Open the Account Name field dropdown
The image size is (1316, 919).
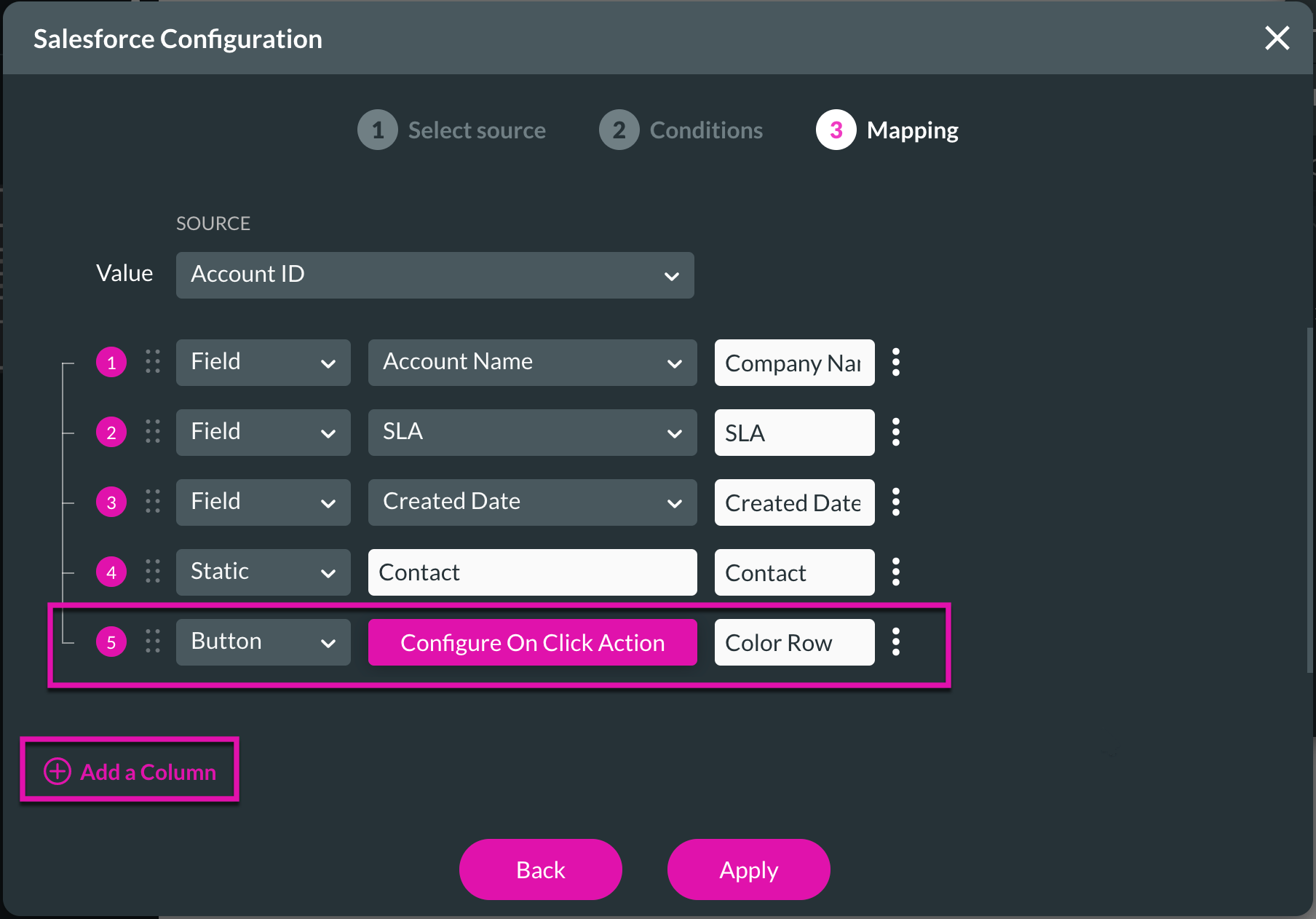pos(532,363)
